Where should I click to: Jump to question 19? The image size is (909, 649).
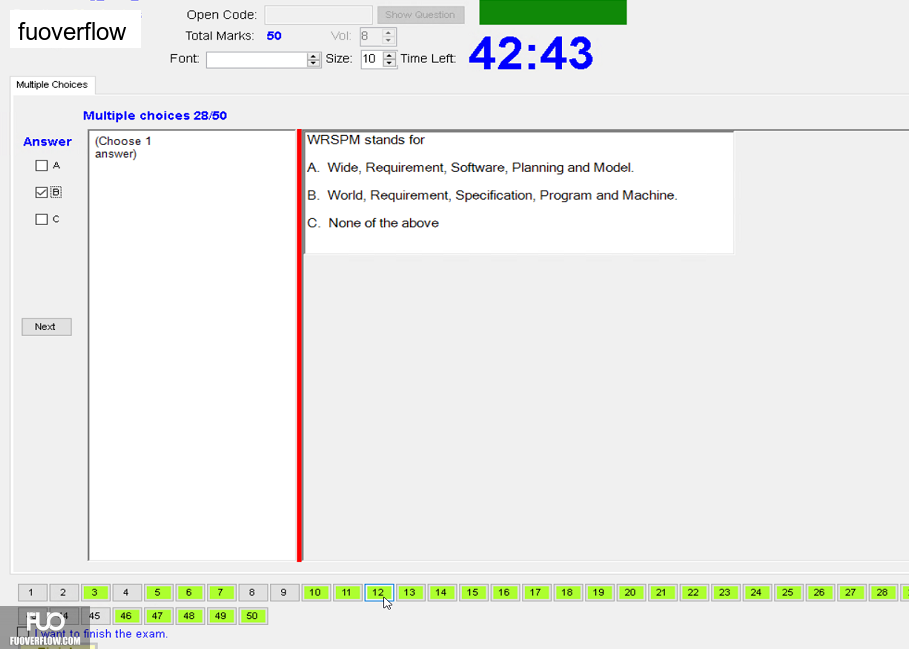599,592
